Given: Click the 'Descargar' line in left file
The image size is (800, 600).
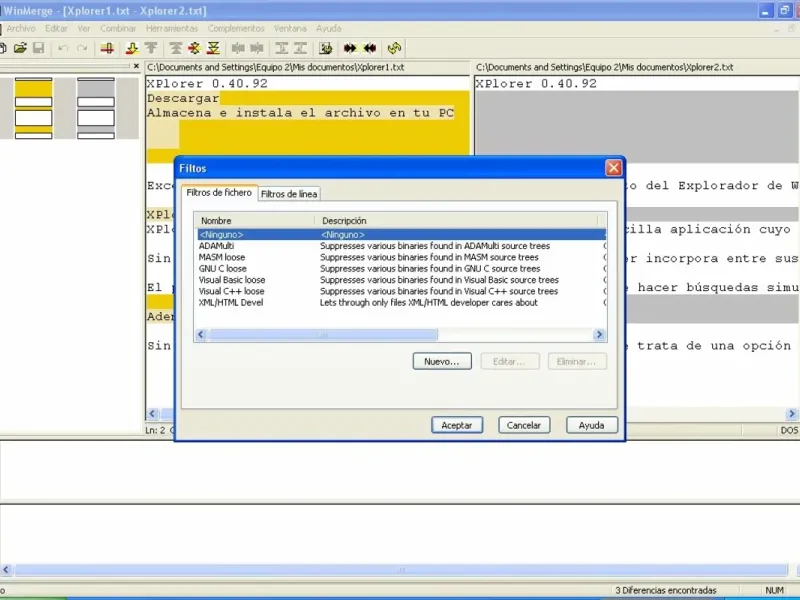Looking at the screenshot, I should click(183, 98).
